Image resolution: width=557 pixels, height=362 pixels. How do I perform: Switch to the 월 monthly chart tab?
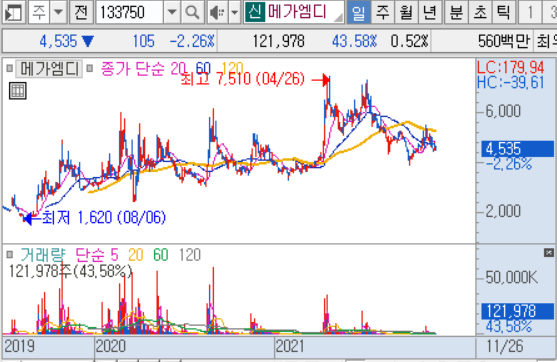tap(406, 12)
